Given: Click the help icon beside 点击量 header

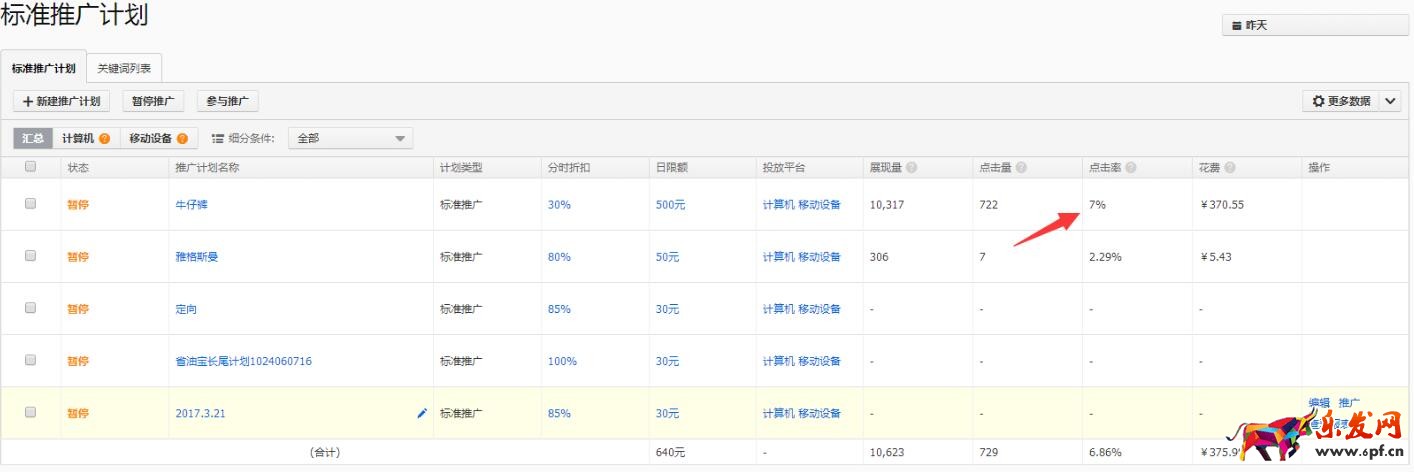Looking at the screenshot, I should (1021, 168).
